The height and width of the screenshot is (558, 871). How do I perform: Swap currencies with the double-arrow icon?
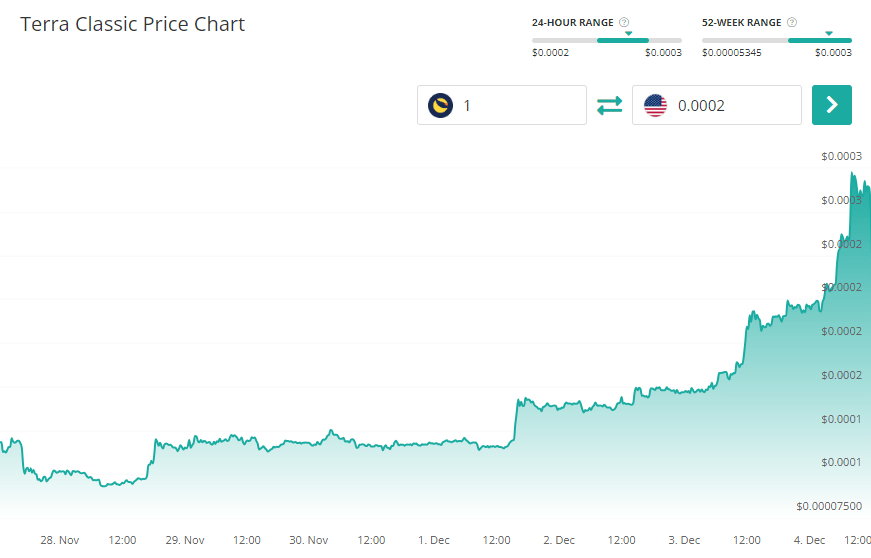[x=609, y=105]
